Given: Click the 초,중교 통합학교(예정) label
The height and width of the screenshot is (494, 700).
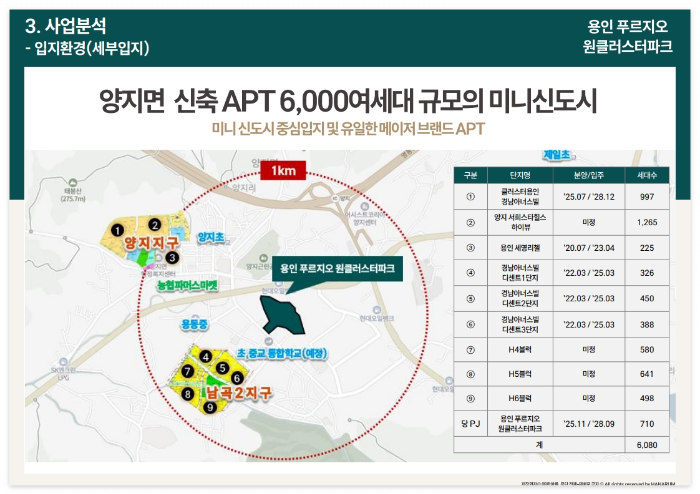Looking at the screenshot, I should (282, 353).
